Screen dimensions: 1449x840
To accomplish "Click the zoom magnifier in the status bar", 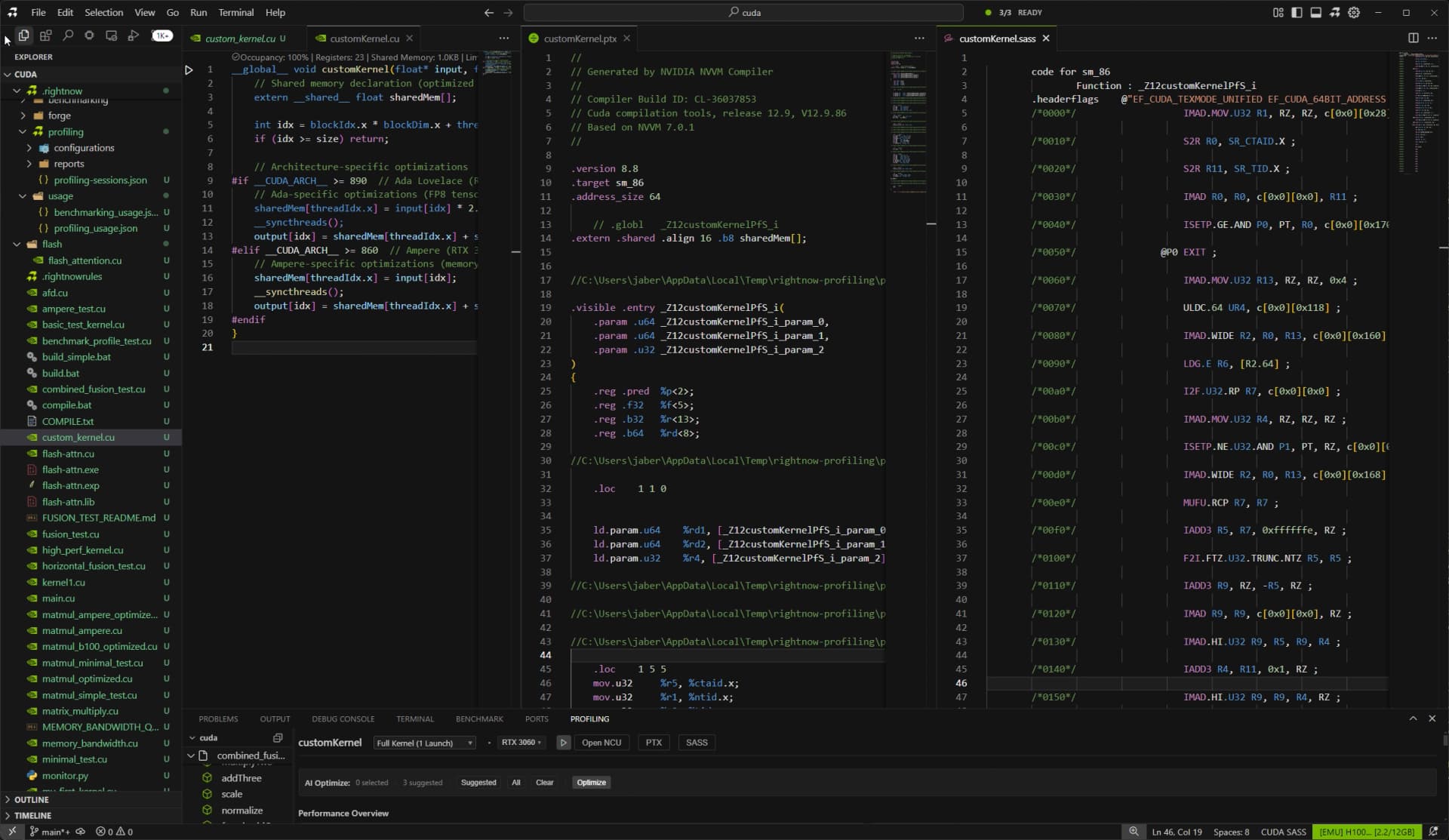I will [1134, 831].
